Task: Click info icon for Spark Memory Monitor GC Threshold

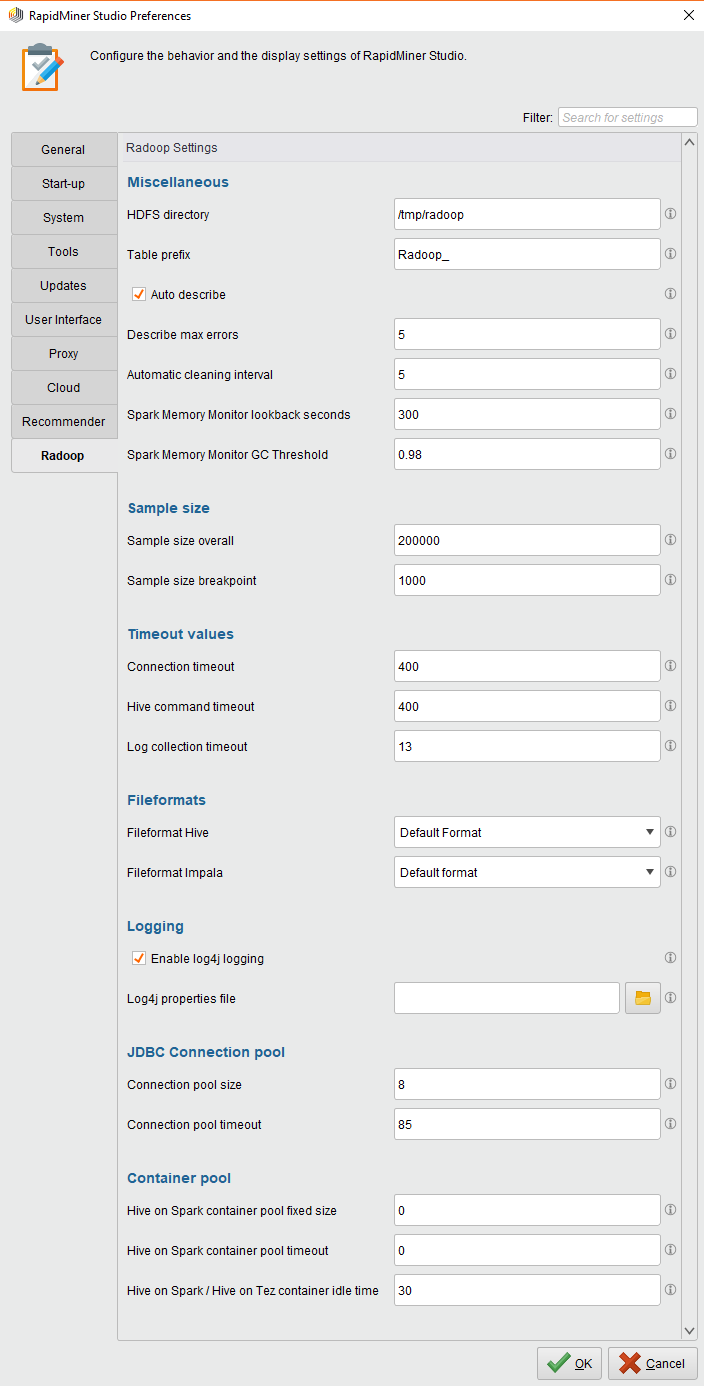Action: click(x=671, y=454)
